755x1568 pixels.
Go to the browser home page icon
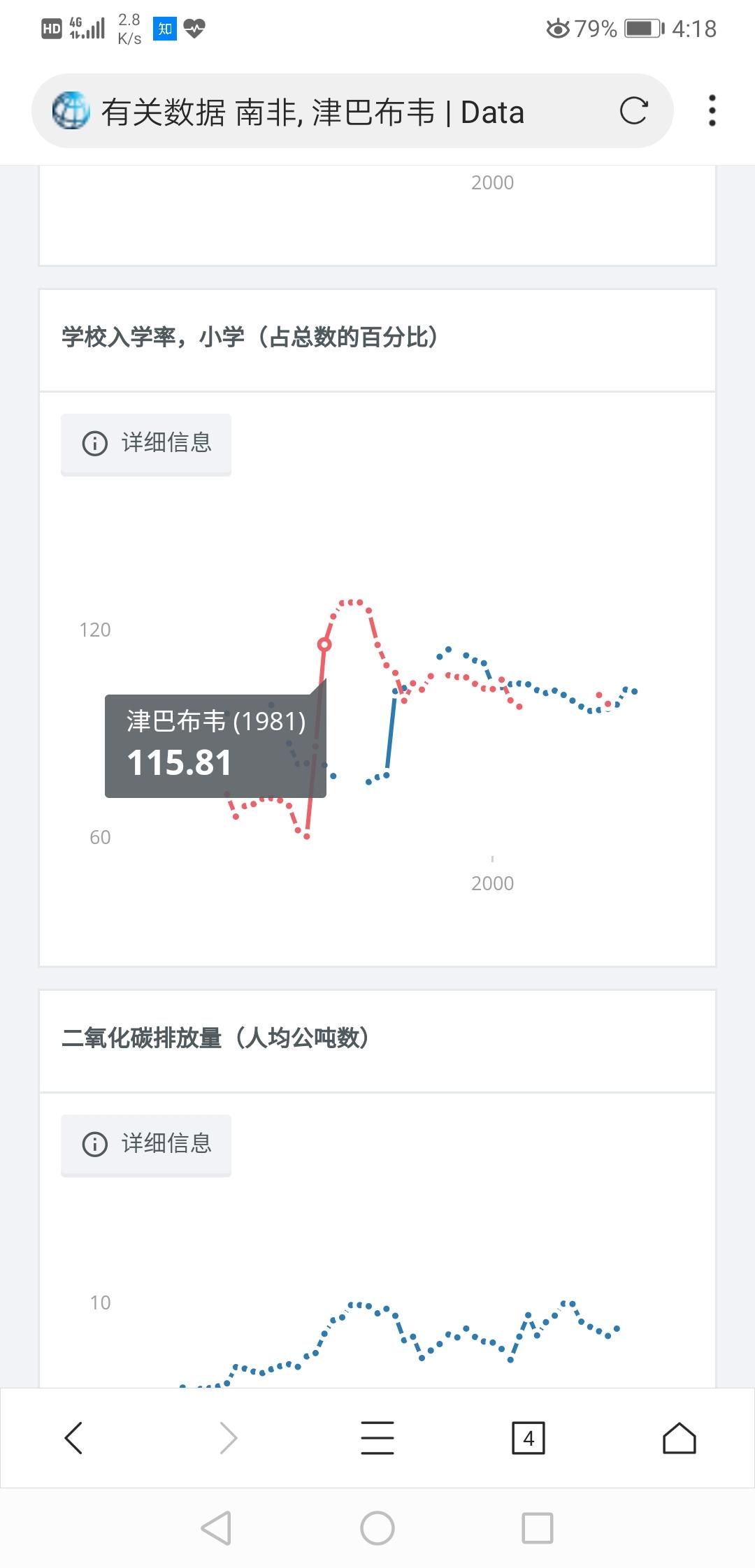679,1438
